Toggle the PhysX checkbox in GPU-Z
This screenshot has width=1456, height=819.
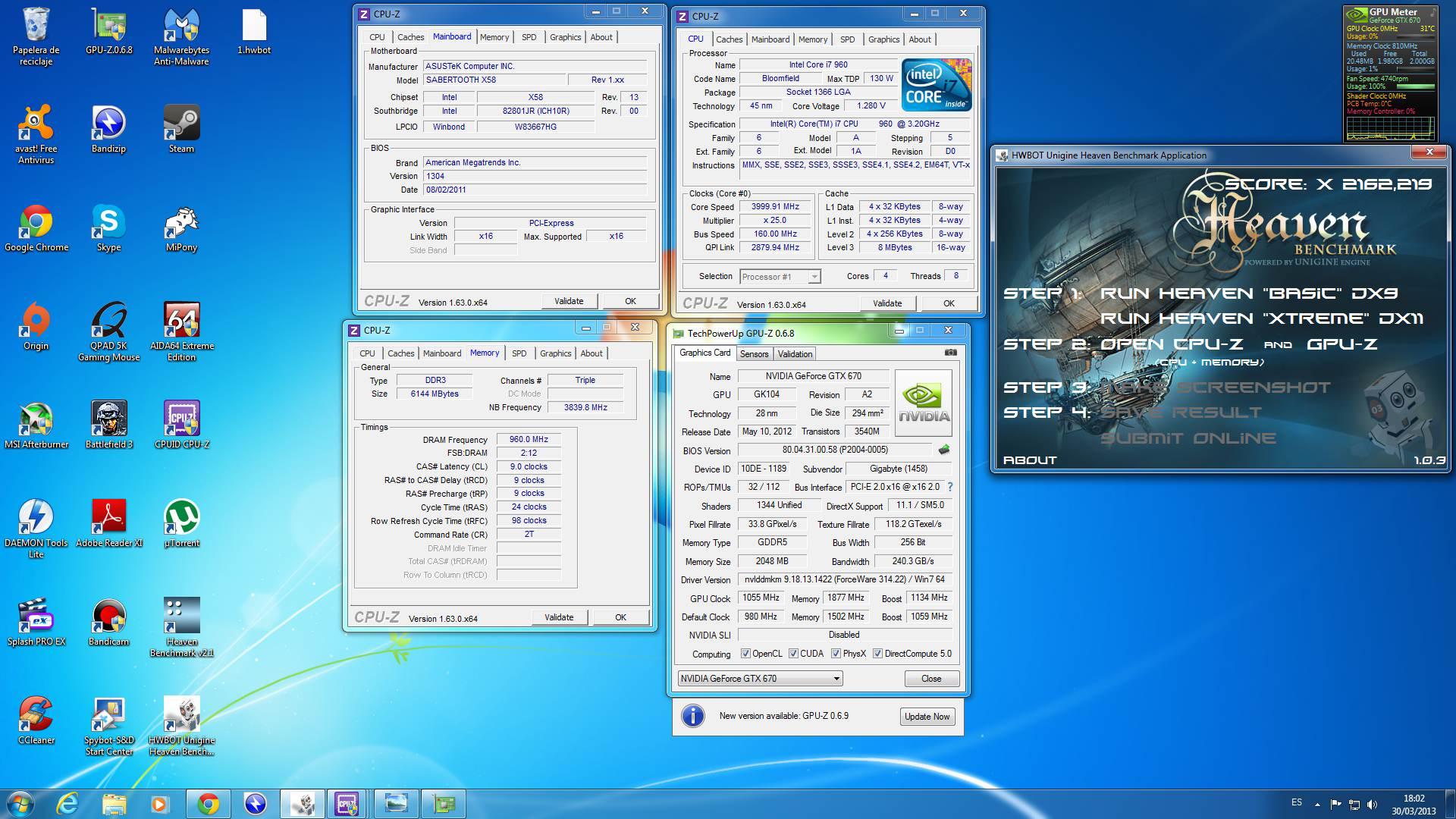point(836,654)
